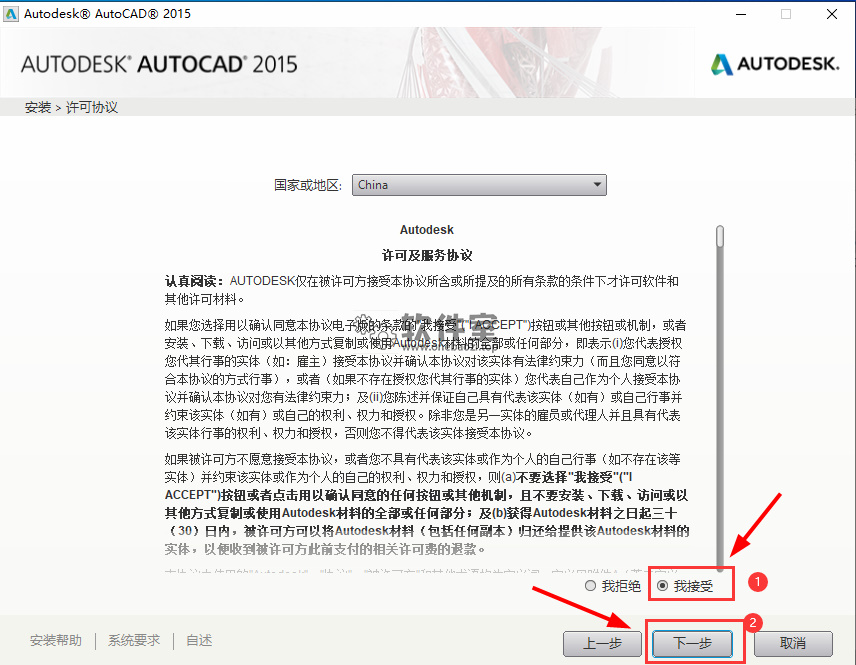The height and width of the screenshot is (665, 856).
Task: Click the 安装 breadcrumb text
Action: click(38, 107)
